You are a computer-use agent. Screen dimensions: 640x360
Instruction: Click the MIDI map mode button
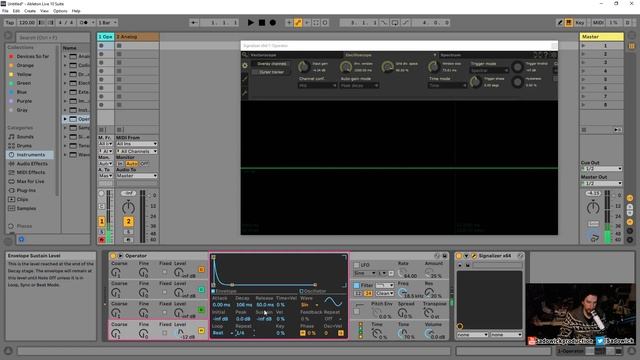click(x=598, y=22)
